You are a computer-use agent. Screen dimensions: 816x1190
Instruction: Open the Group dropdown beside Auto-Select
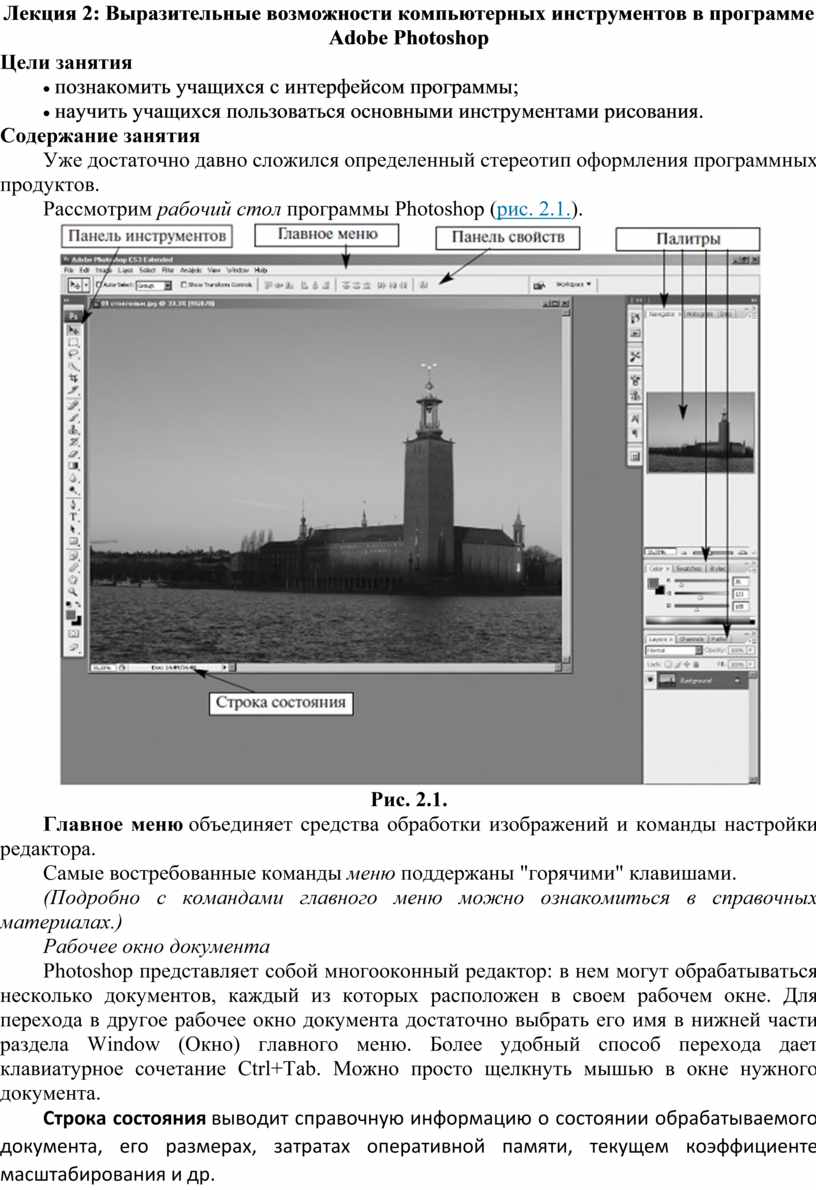(153, 285)
